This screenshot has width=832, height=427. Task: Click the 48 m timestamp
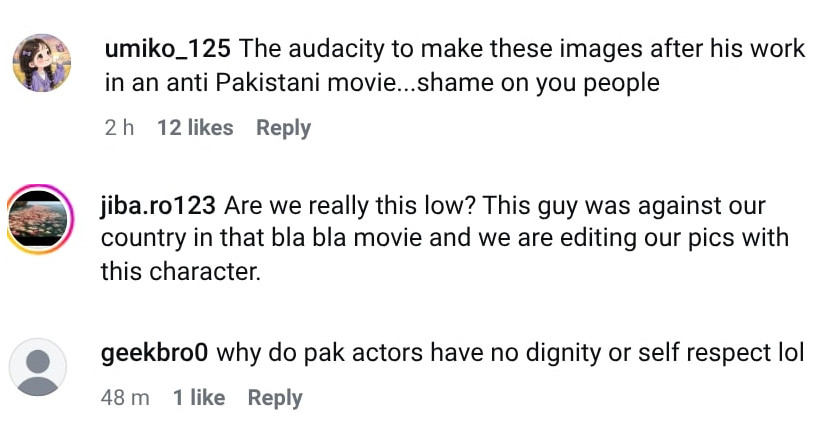tap(125, 398)
